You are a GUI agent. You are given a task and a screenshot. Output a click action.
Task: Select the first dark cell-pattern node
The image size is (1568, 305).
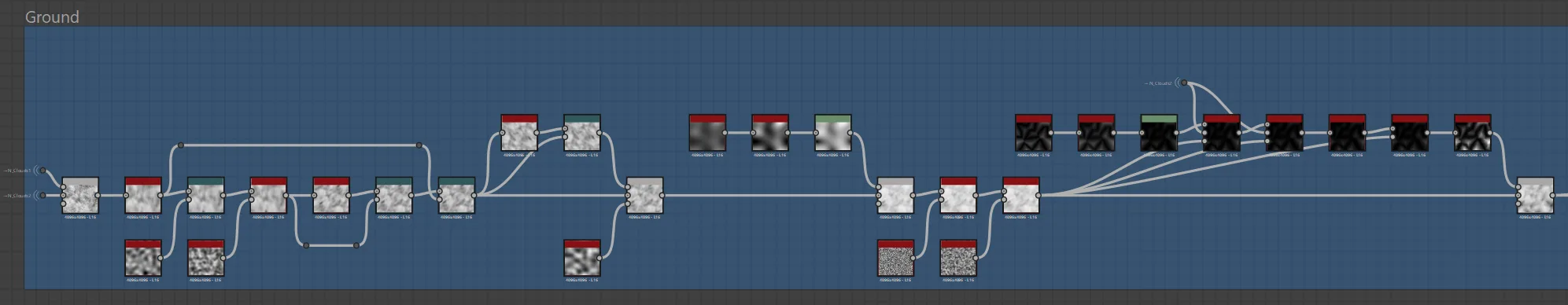[x=1034, y=133]
